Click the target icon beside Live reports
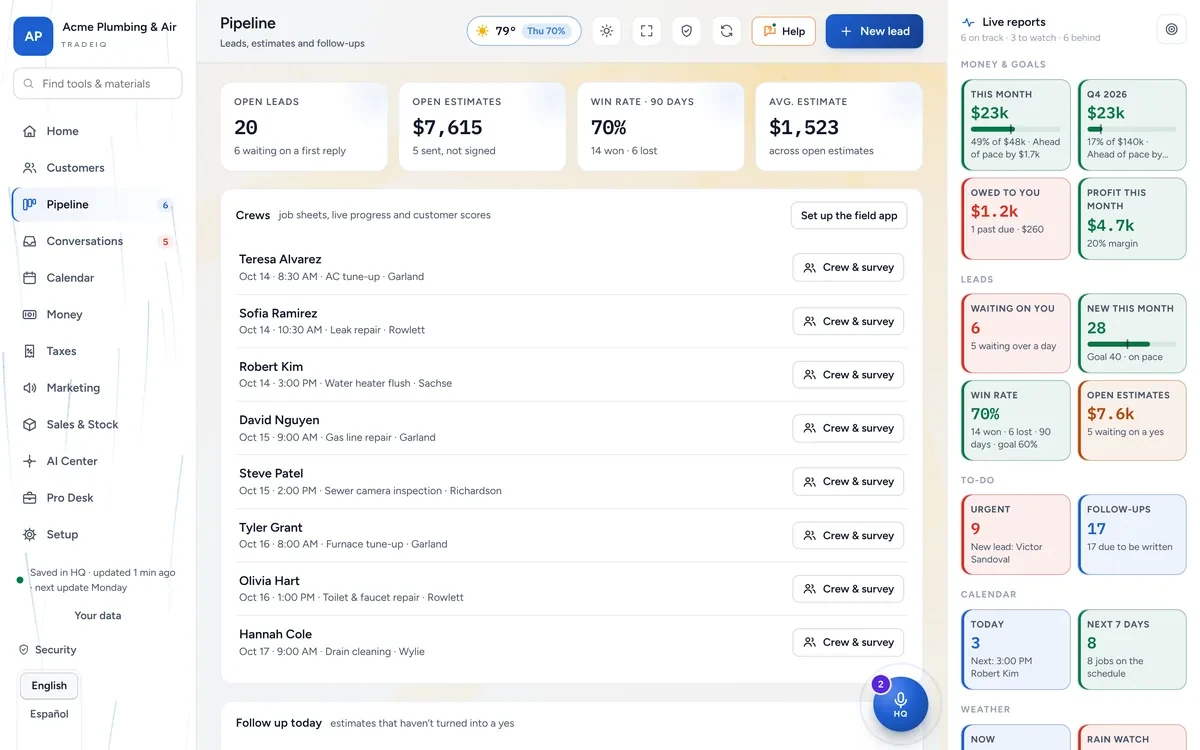The height and width of the screenshot is (750, 1200). tap(1171, 30)
